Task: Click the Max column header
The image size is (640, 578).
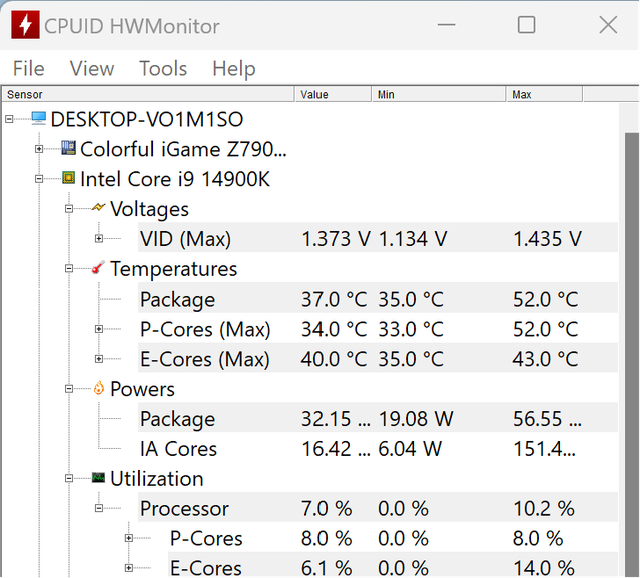Action: [x=545, y=94]
